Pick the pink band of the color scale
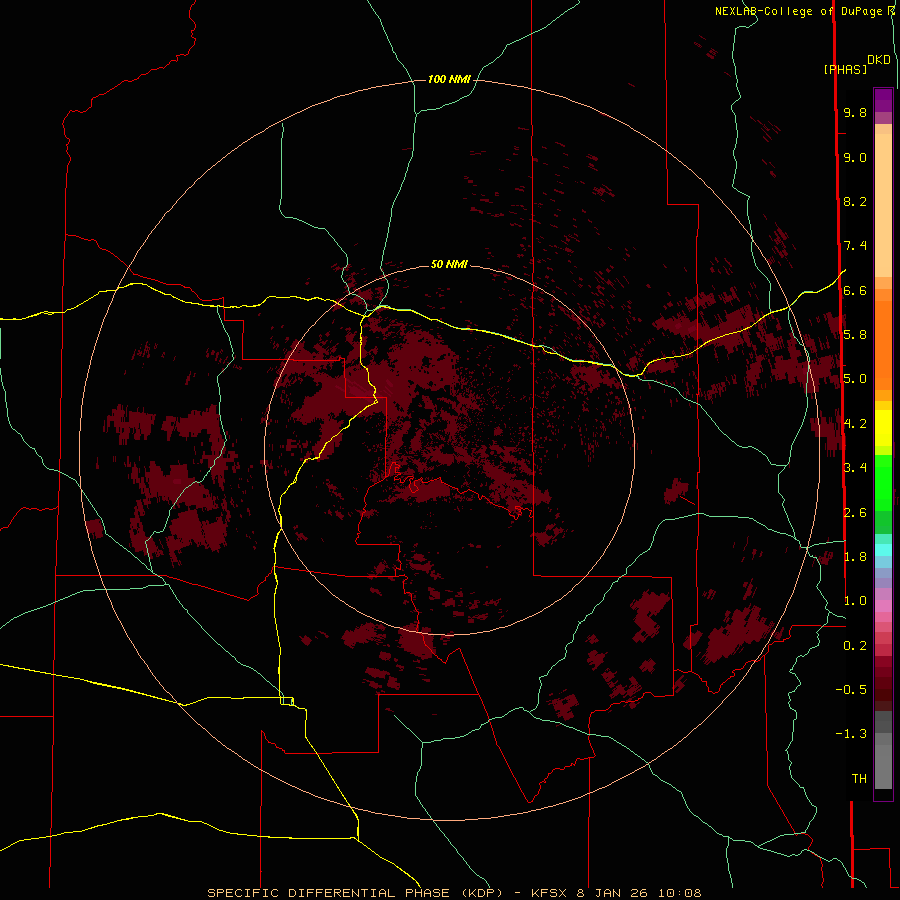The height and width of the screenshot is (900, 900). tap(883, 606)
